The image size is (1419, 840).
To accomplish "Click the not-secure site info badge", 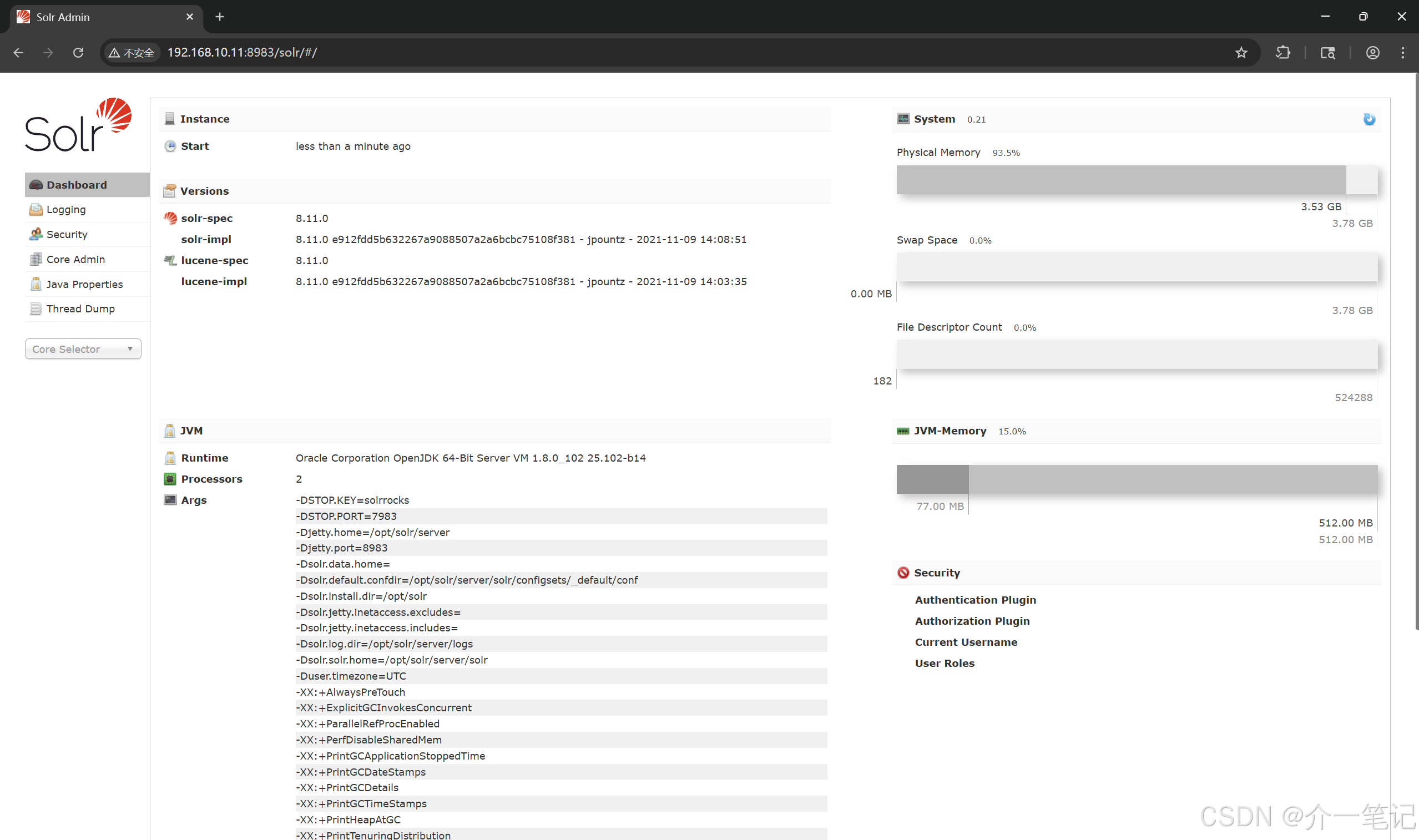I will pyautogui.click(x=132, y=53).
